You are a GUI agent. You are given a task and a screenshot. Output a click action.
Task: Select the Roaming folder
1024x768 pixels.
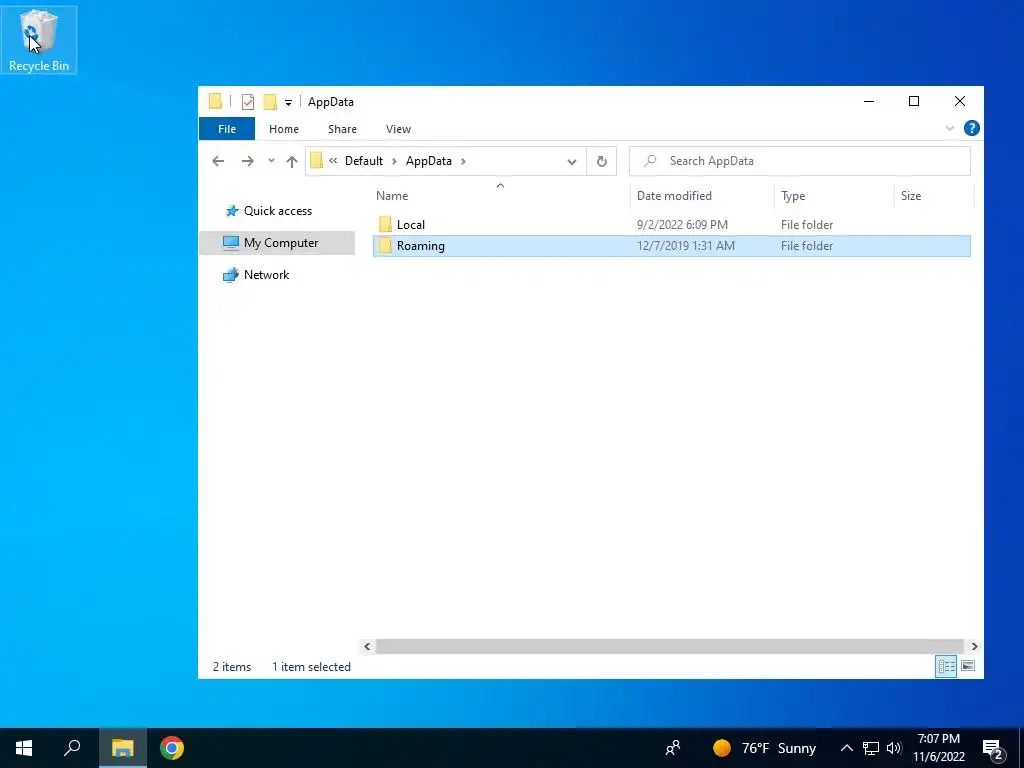[671, 246]
